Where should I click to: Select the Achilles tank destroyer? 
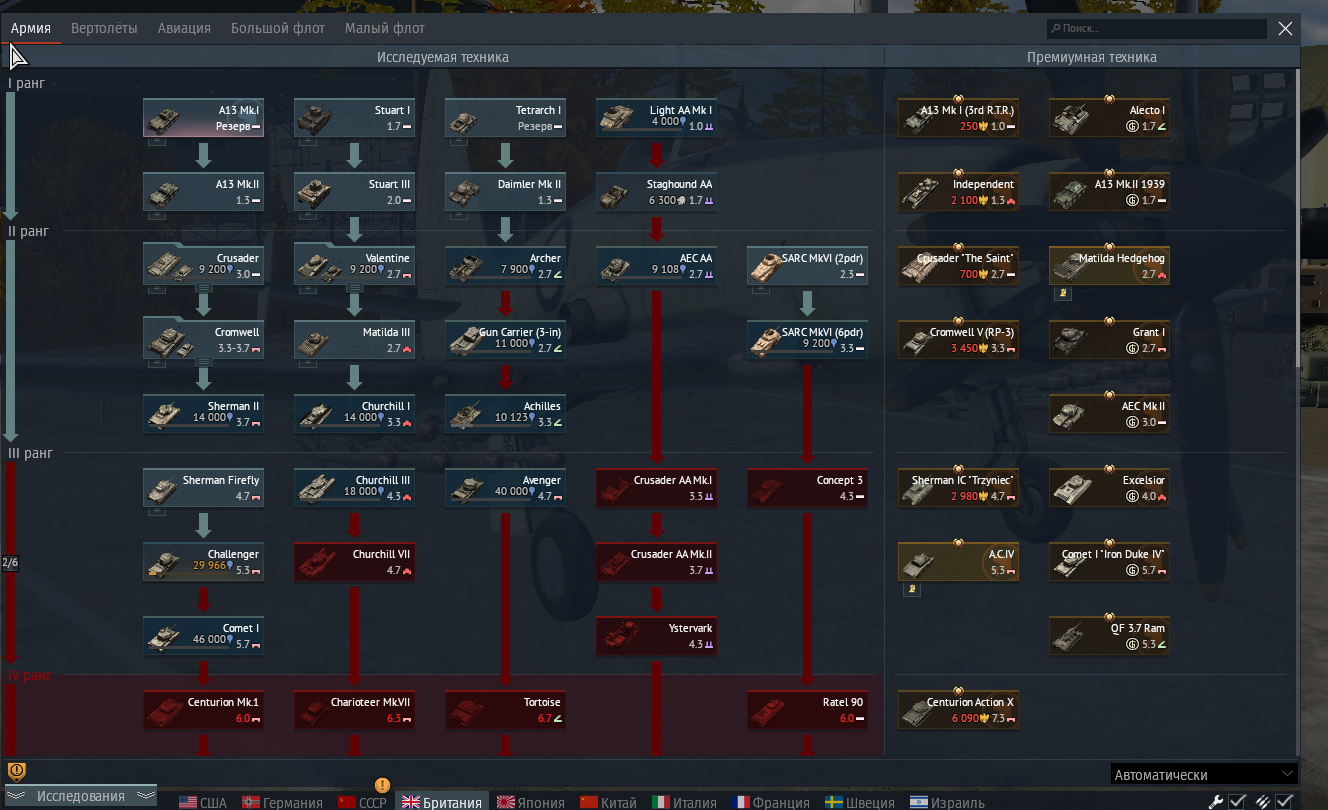point(505,414)
